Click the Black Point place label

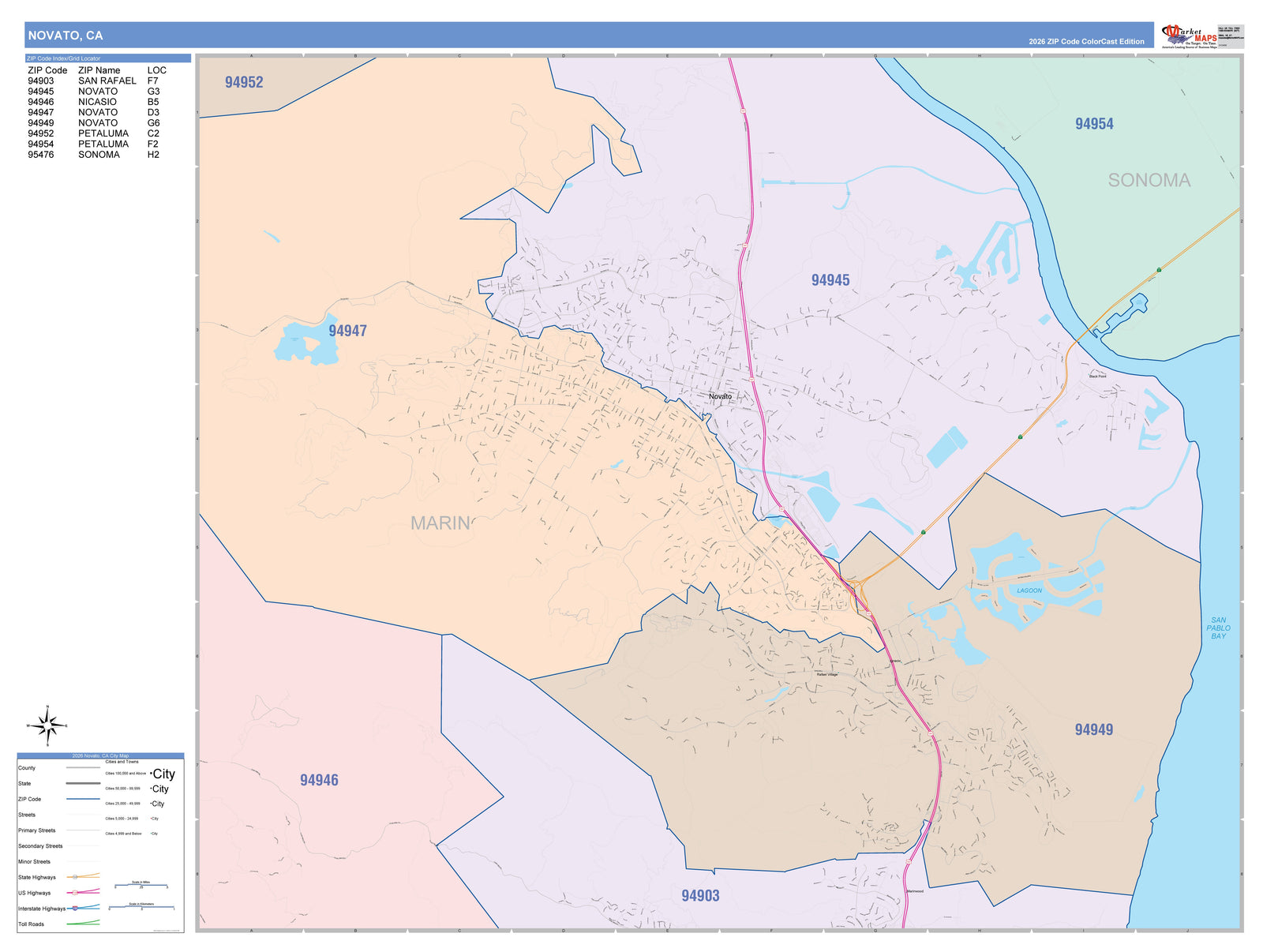(x=1098, y=377)
